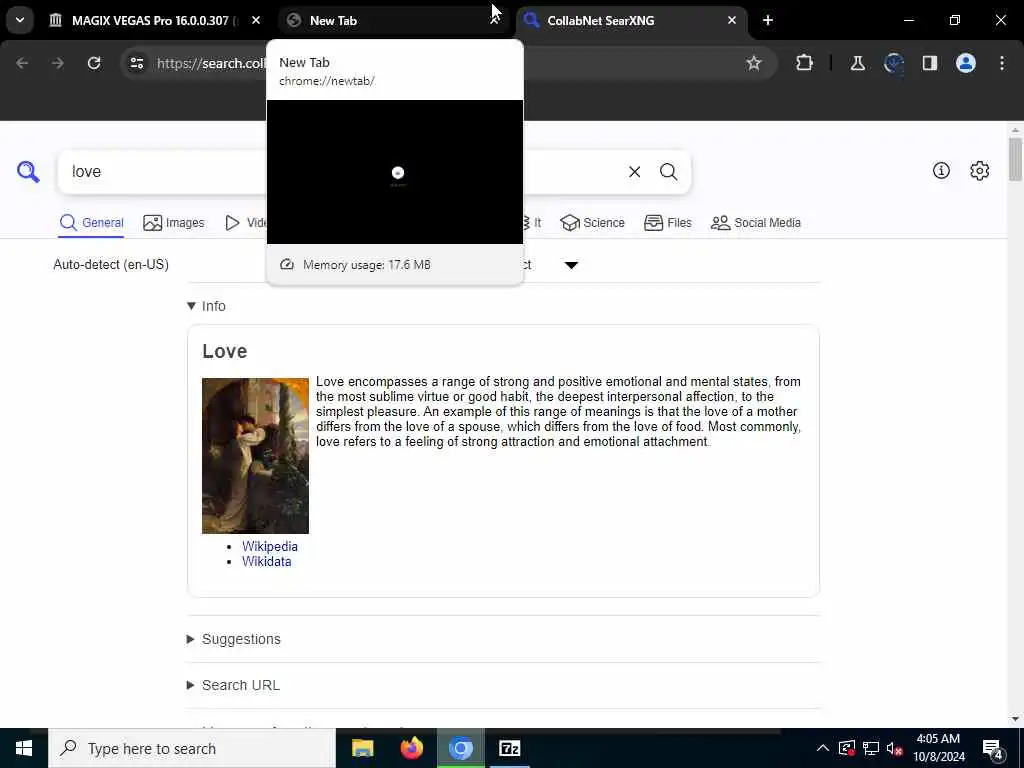Click the muted volume tray icon
Screen dimensions: 1024x768
894,748
